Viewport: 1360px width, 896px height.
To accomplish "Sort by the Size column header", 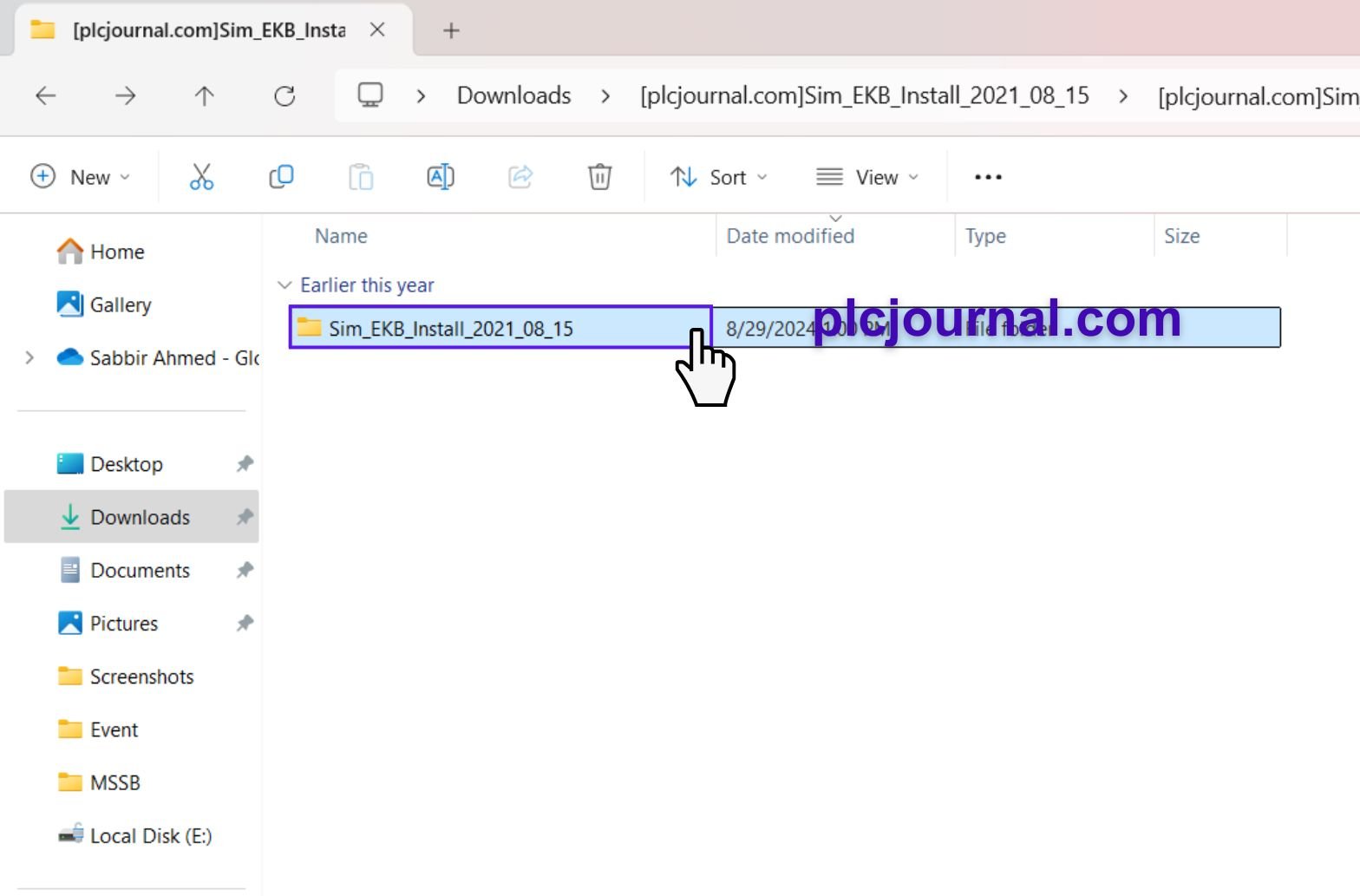I will 1181,236.
